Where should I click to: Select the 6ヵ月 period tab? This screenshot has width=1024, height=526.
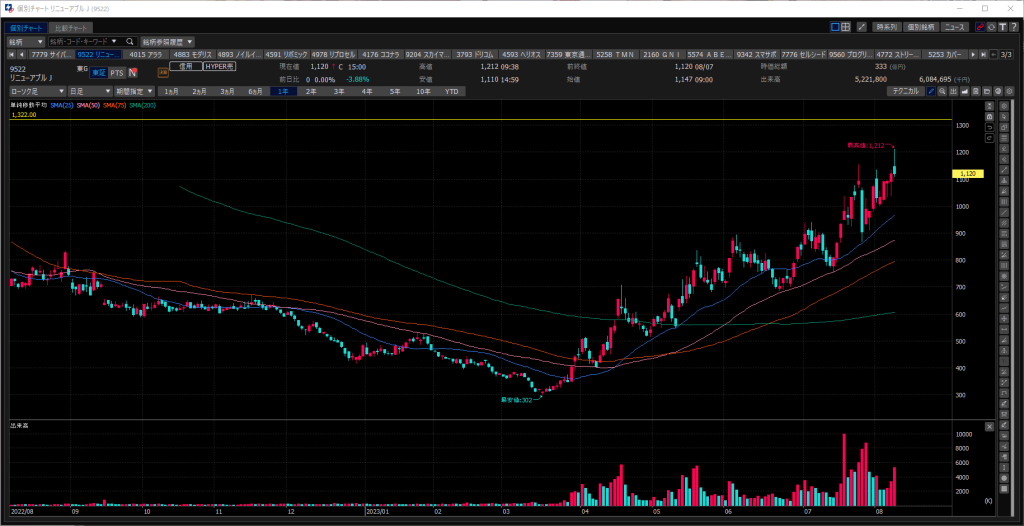click(255, 91)
